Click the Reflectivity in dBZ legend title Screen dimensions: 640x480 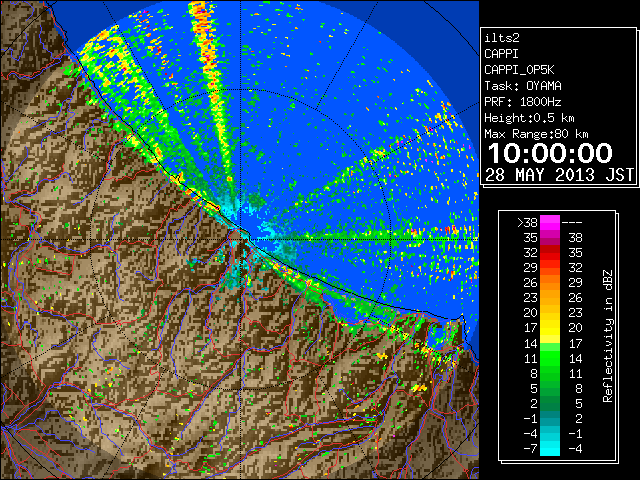click(x=608, y=336)
